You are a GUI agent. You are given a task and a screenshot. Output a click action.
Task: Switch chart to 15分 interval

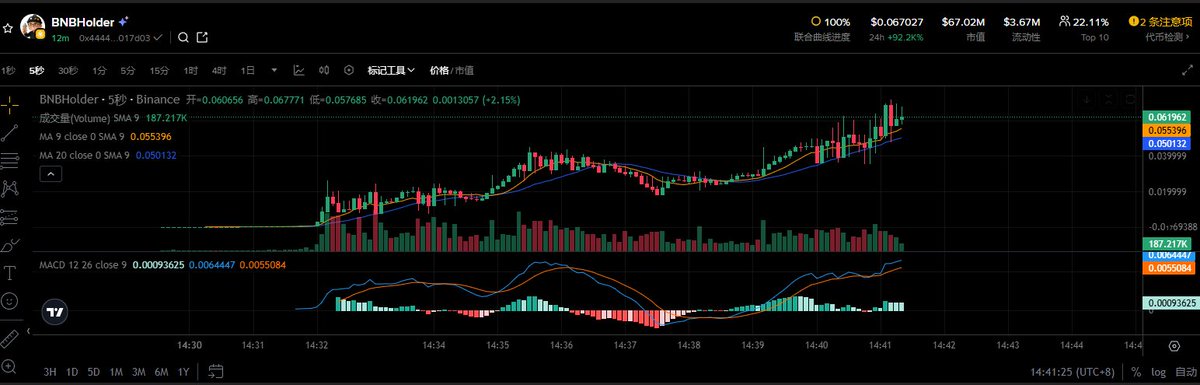(x=159, y=71)
